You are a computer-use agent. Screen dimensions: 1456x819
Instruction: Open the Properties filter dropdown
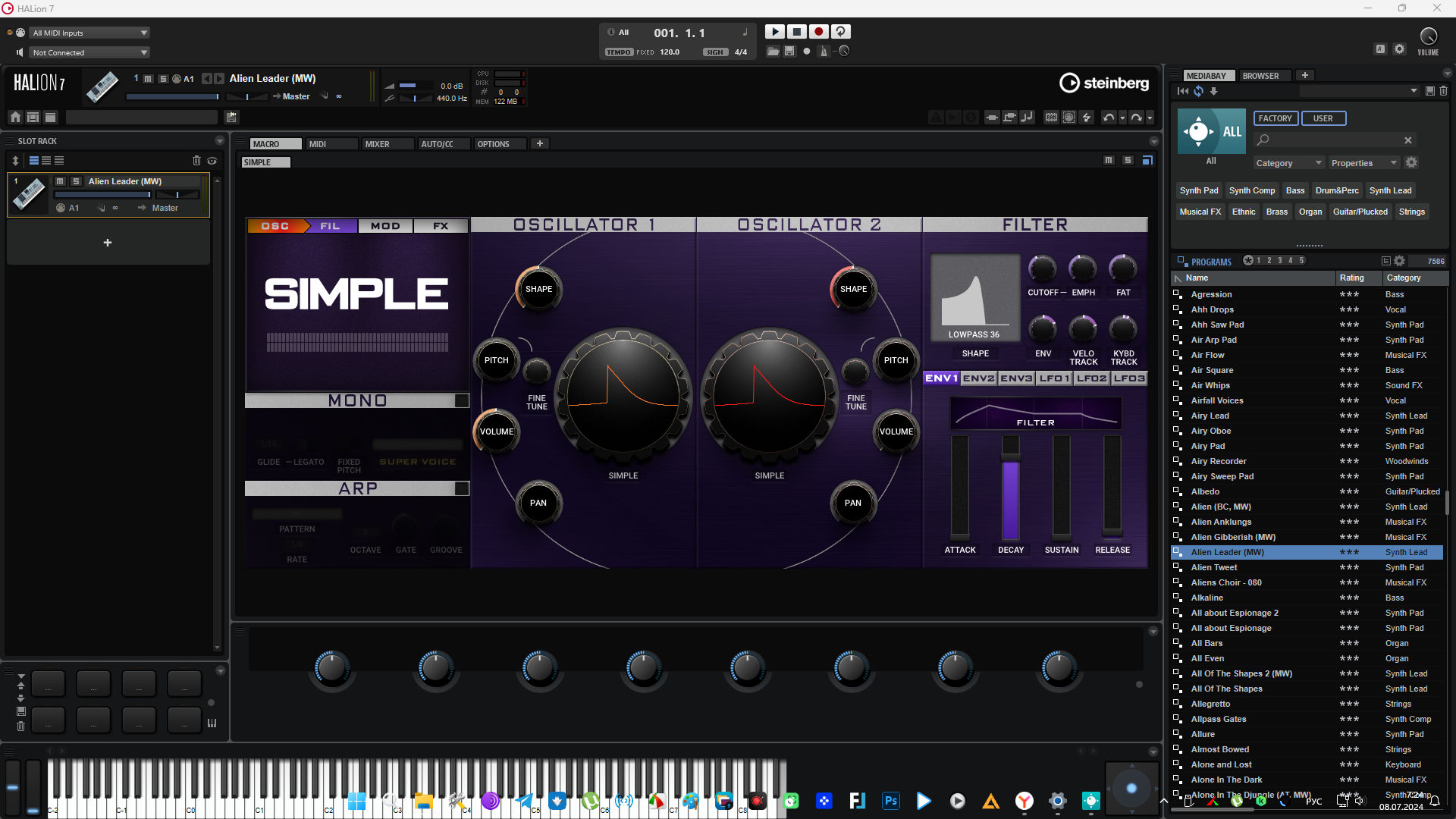[x=1363, y=163]
